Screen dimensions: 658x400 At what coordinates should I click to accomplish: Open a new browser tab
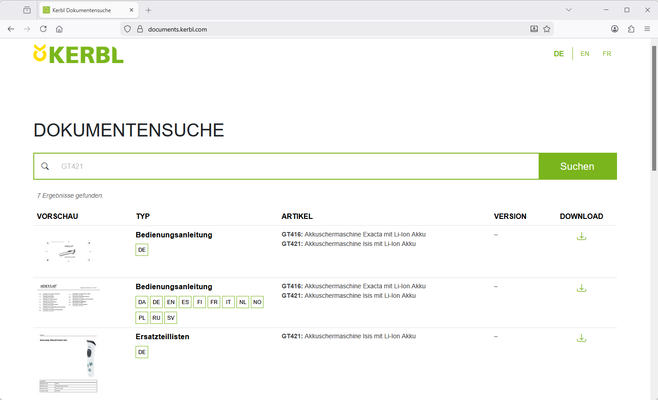click(x=148, y=10)
